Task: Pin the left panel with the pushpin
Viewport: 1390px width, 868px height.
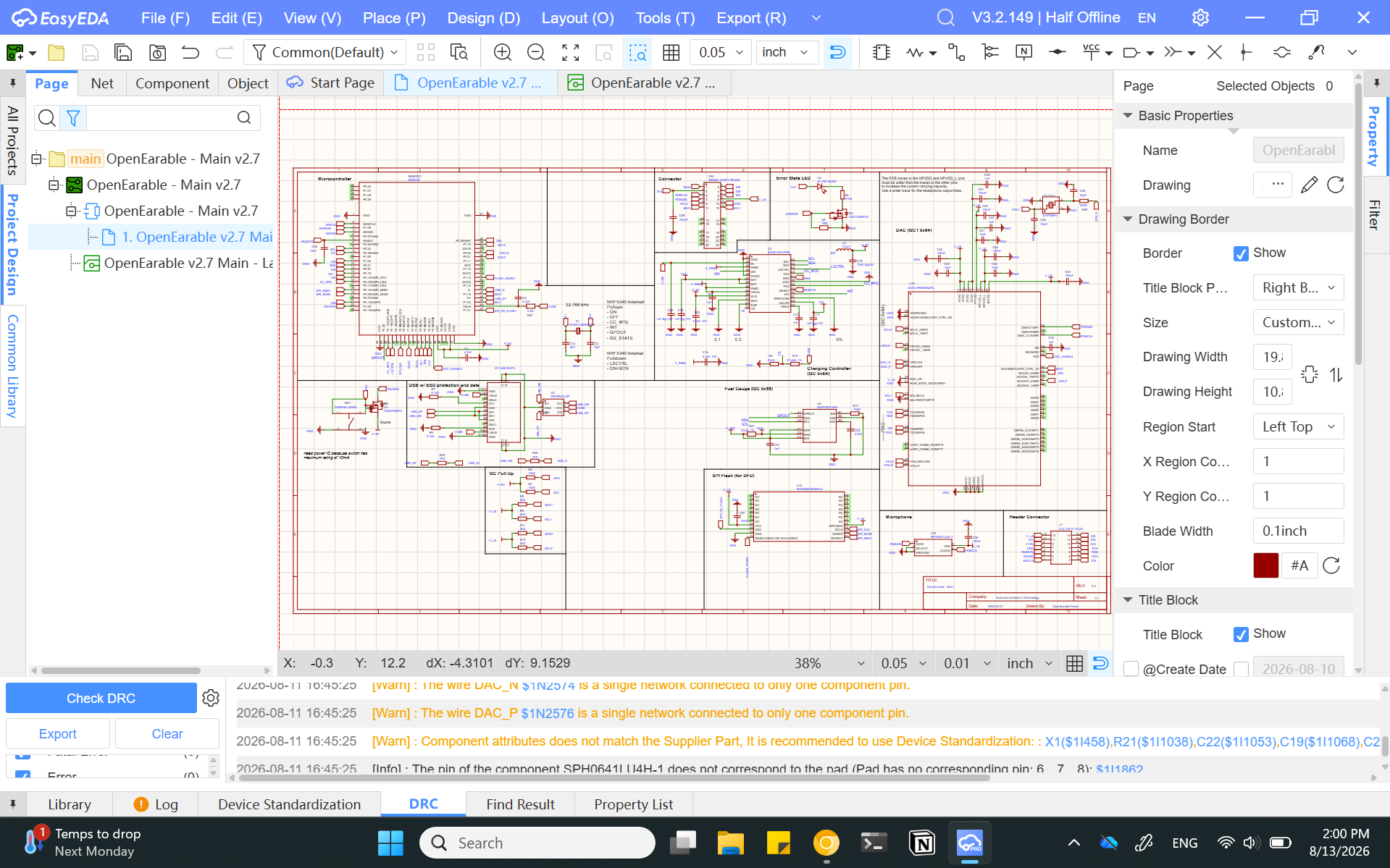Action: (x=13, y=83)
